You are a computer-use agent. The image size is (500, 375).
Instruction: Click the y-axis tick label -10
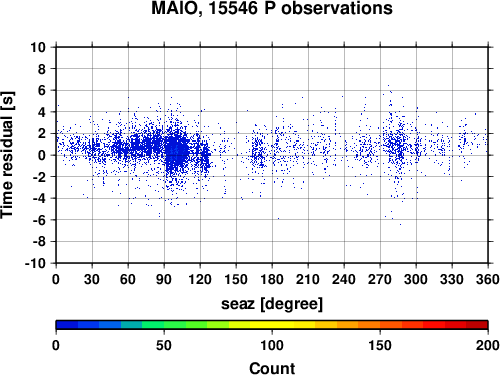(x=35, y=263)
